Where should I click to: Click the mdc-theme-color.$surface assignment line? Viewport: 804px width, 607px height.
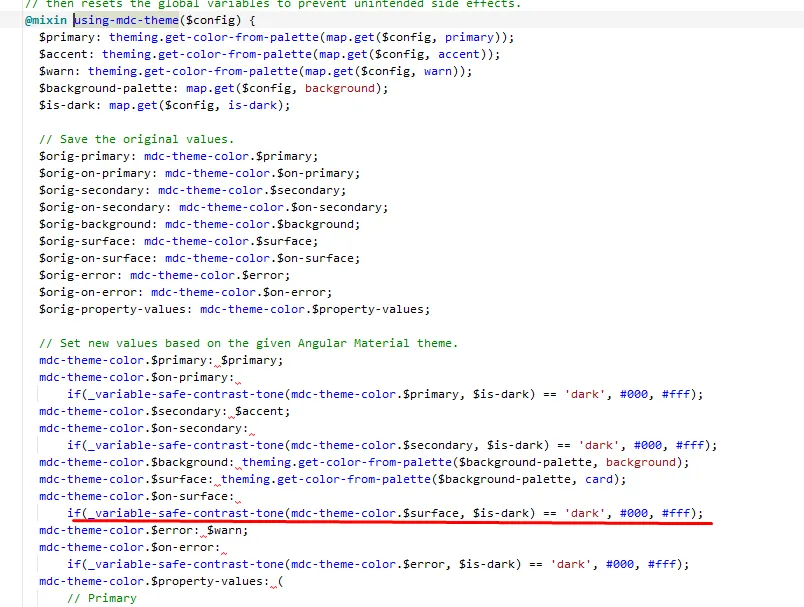coord(333,479)
